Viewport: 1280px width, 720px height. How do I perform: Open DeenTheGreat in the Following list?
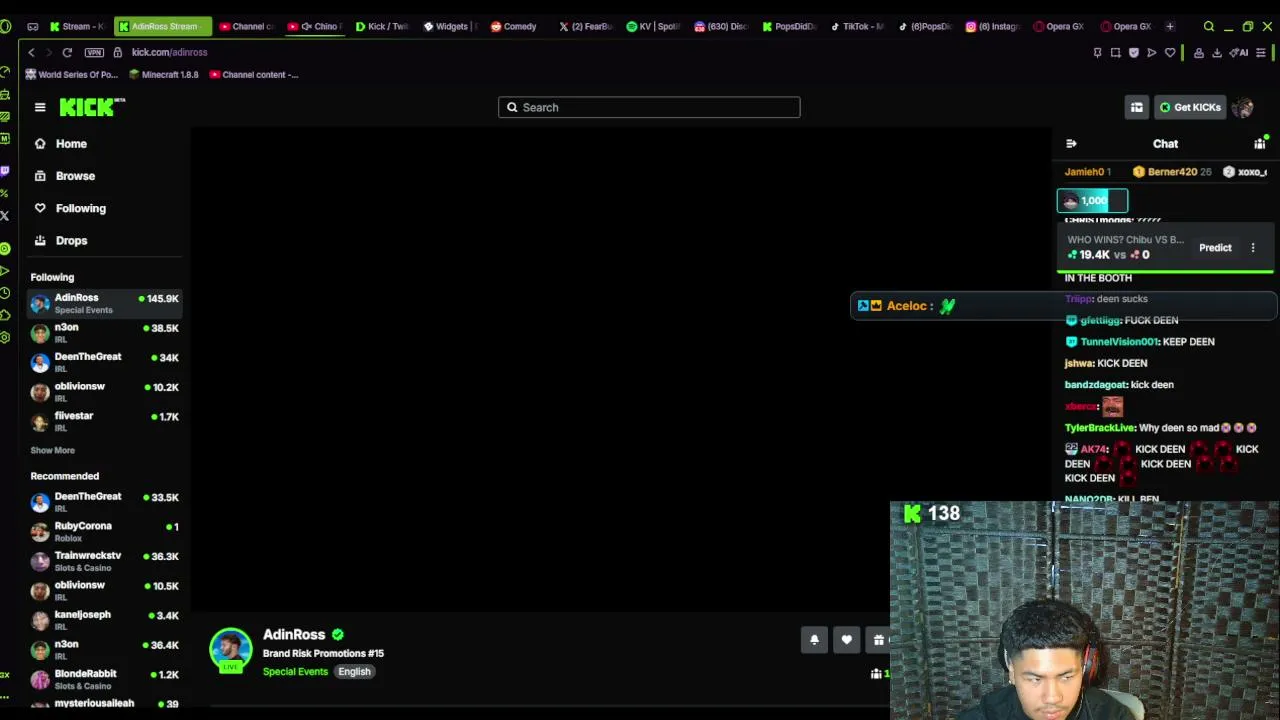105,362
